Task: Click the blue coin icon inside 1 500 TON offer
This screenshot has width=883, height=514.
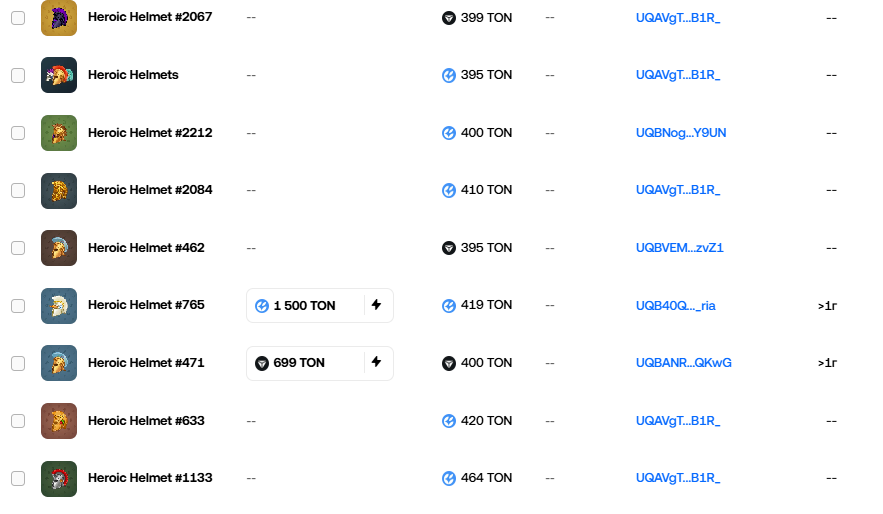Action: tap(262, 306)
